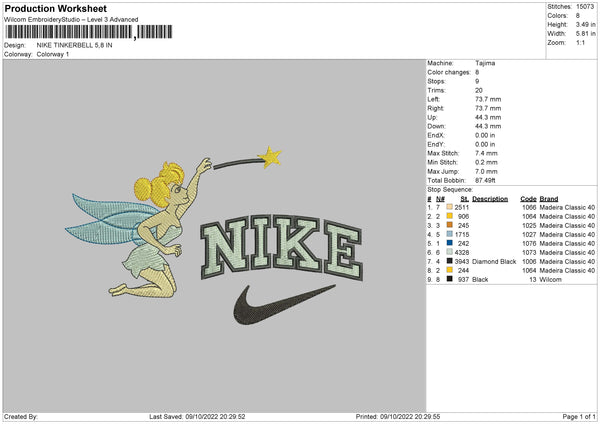Click the Wilcom brand in row 9
This screenshot has width=600, height=424.
click(x=550, y=280)
